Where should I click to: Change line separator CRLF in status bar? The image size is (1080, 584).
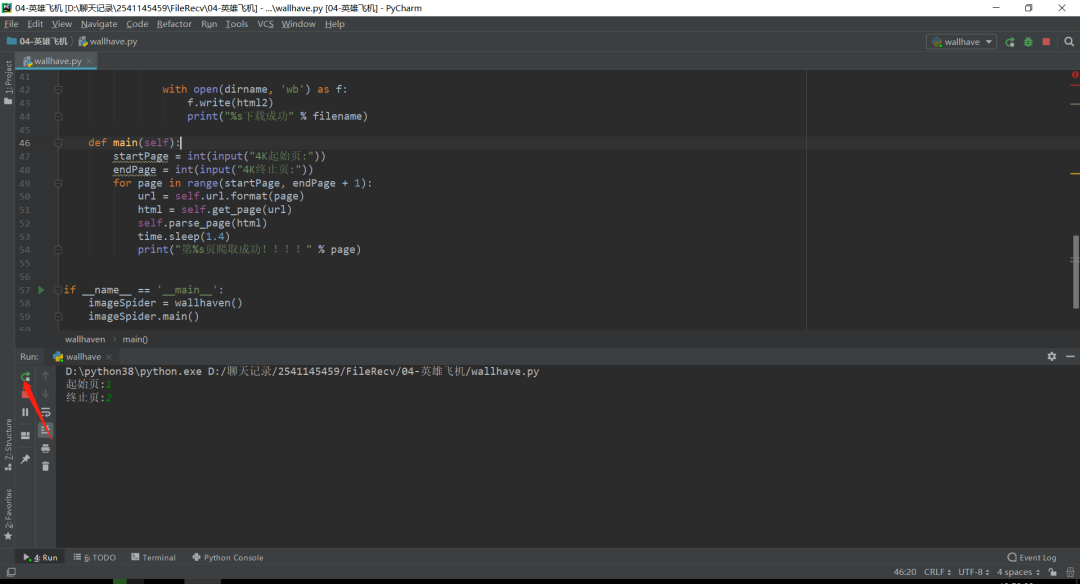tap(937, 572)
